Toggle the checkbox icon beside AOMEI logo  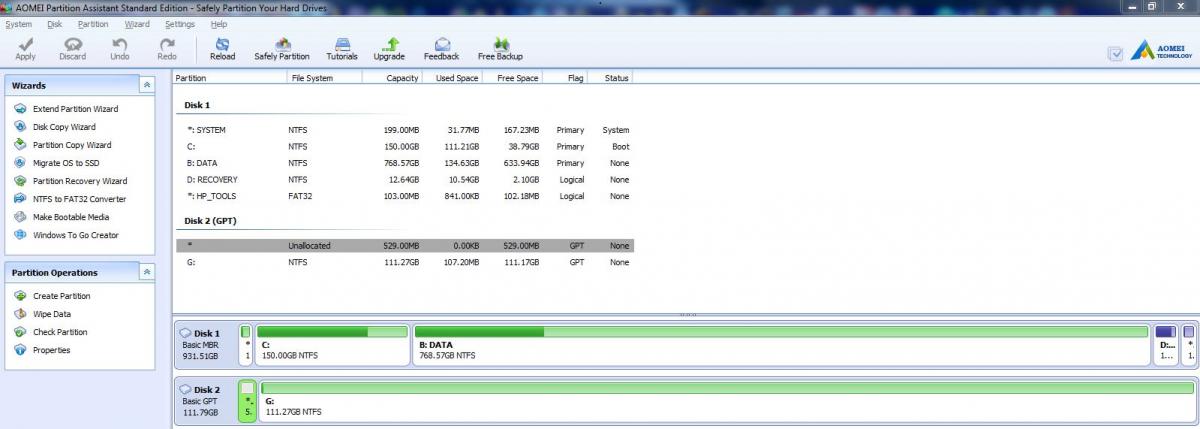1115,53
